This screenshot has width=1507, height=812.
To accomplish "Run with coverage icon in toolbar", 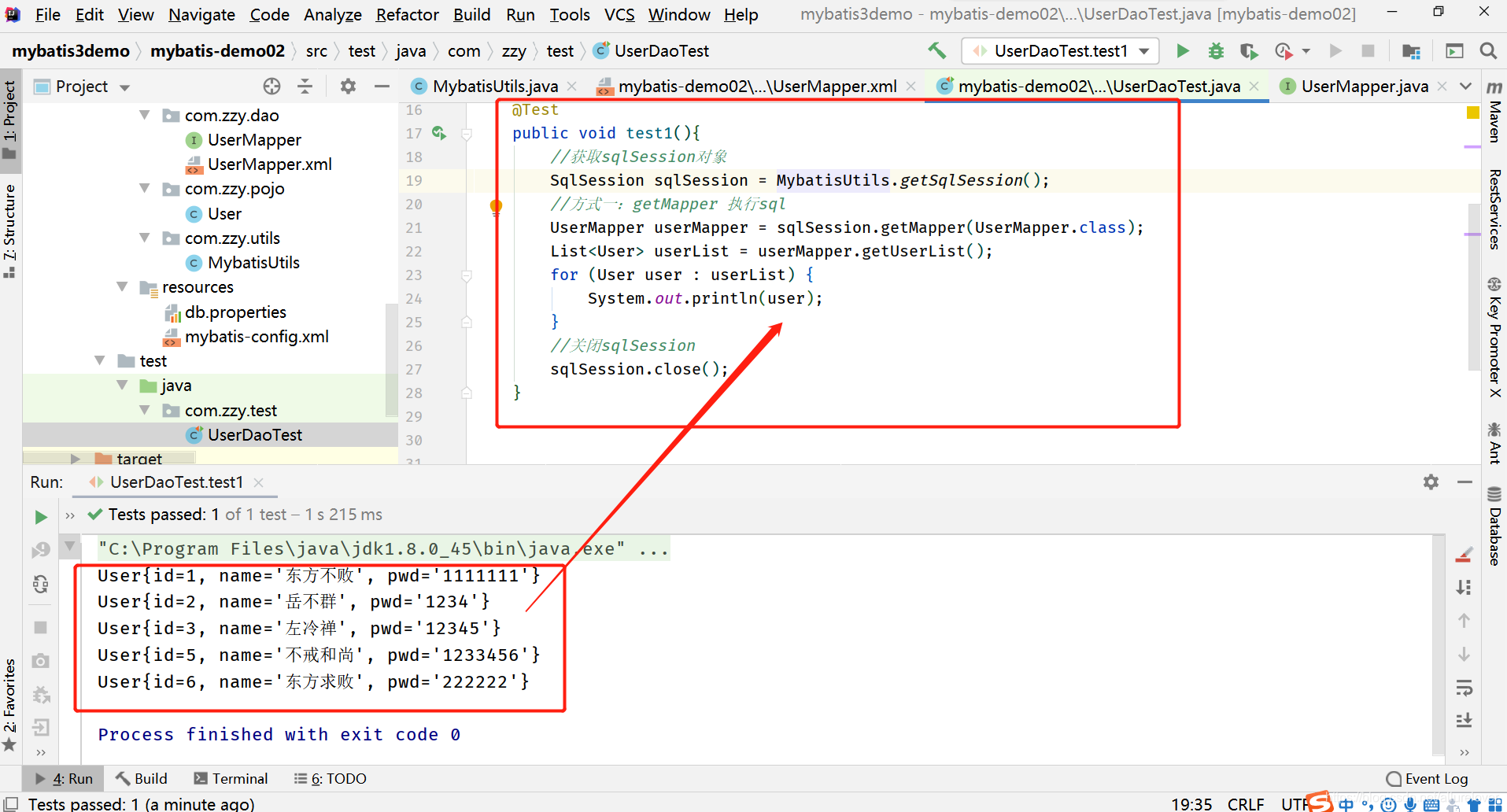I will [1249, 51].
